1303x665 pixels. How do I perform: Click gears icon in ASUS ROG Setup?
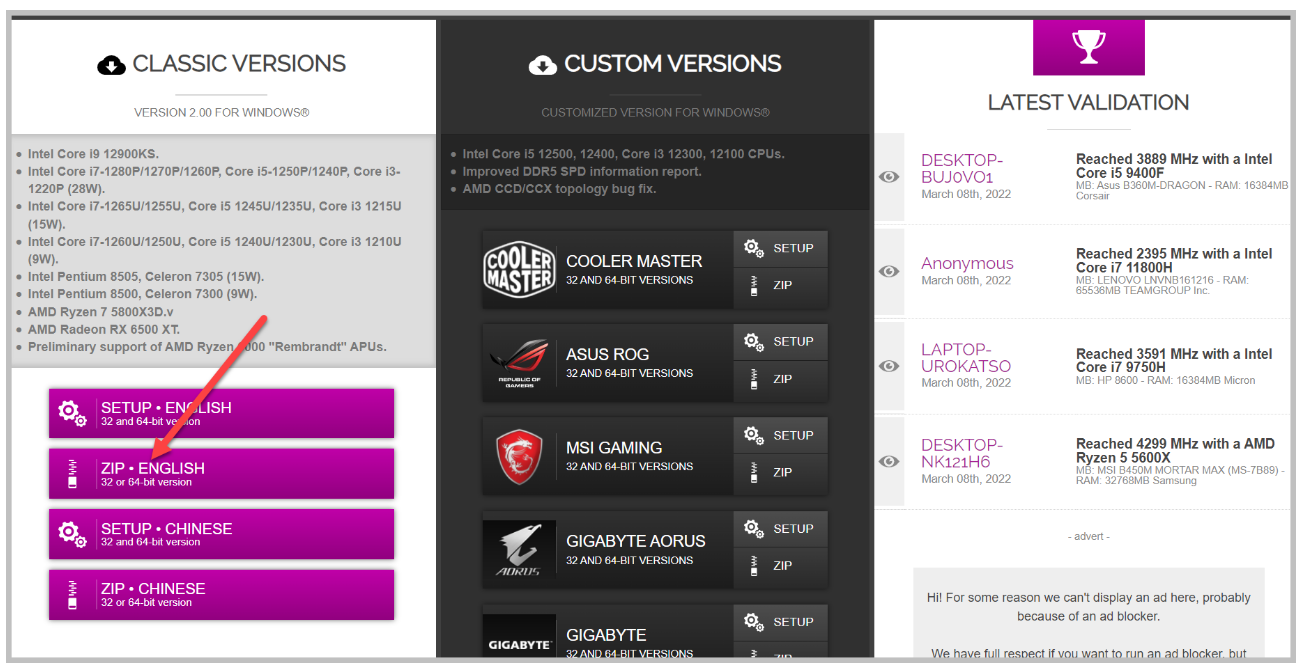pyautogui.click(x=753, y=341)
